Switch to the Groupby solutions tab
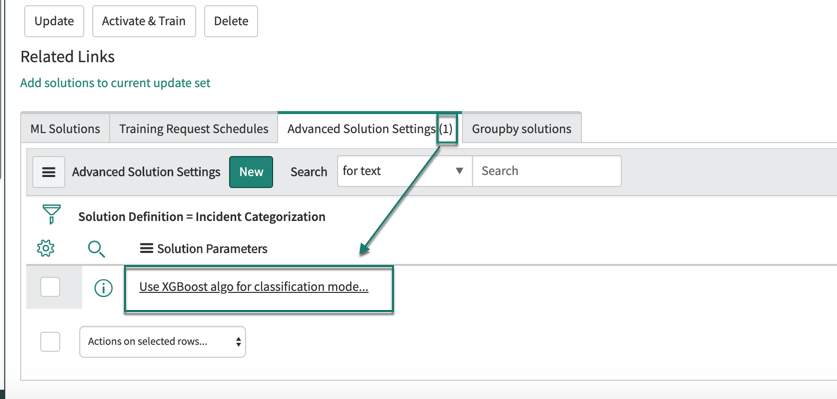 [522, 129]
